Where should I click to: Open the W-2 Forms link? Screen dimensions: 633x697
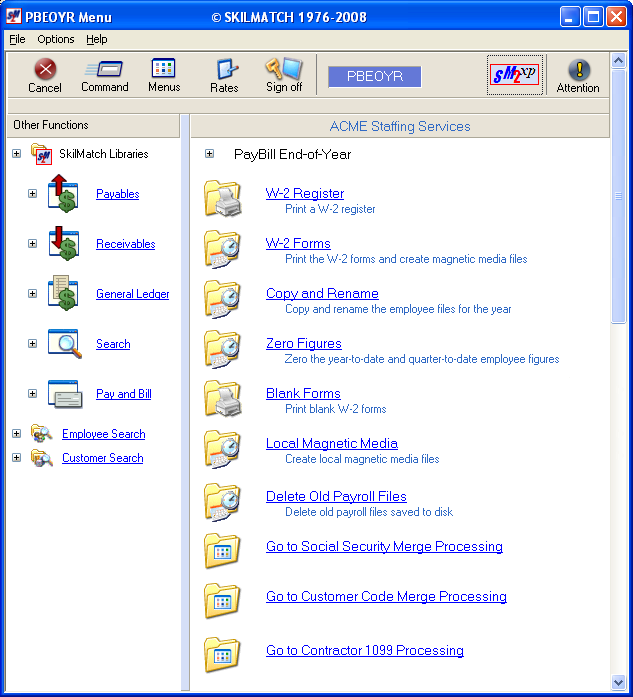coord(298,244)
